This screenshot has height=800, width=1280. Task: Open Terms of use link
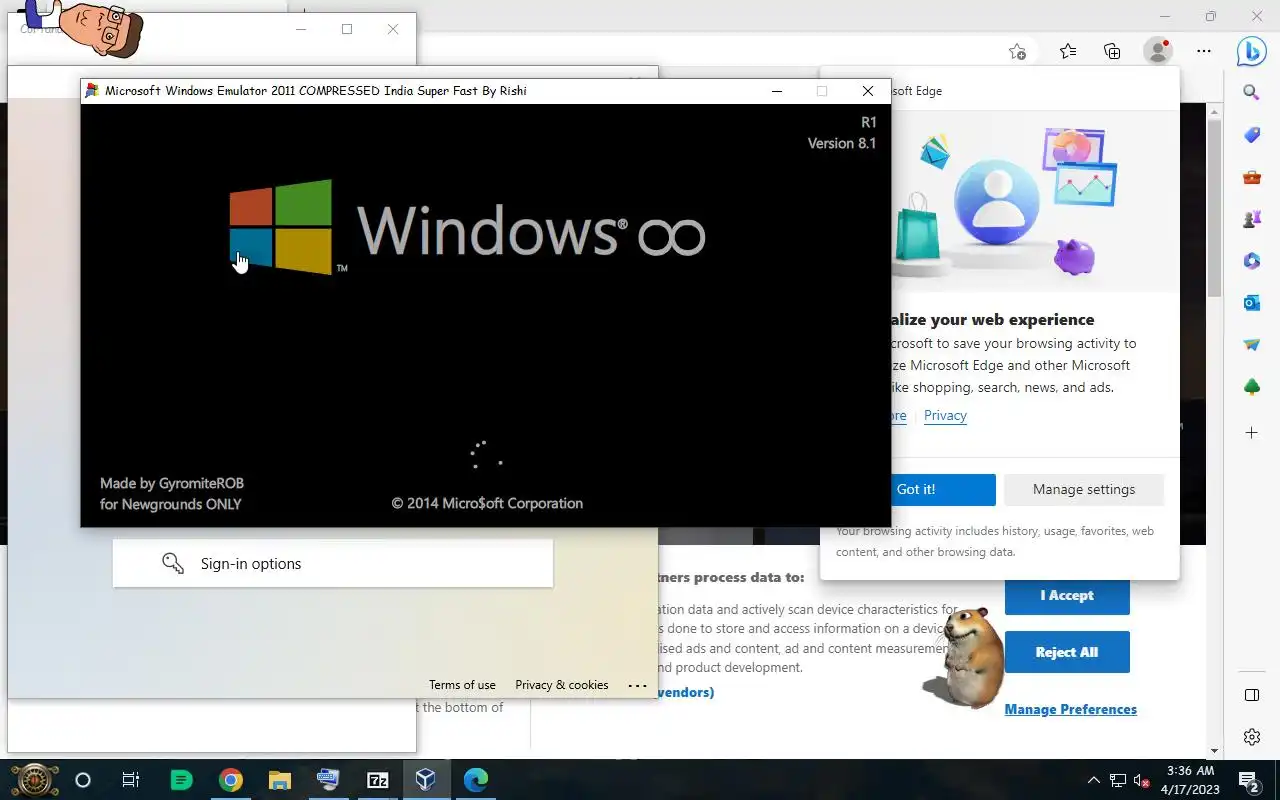462,685
